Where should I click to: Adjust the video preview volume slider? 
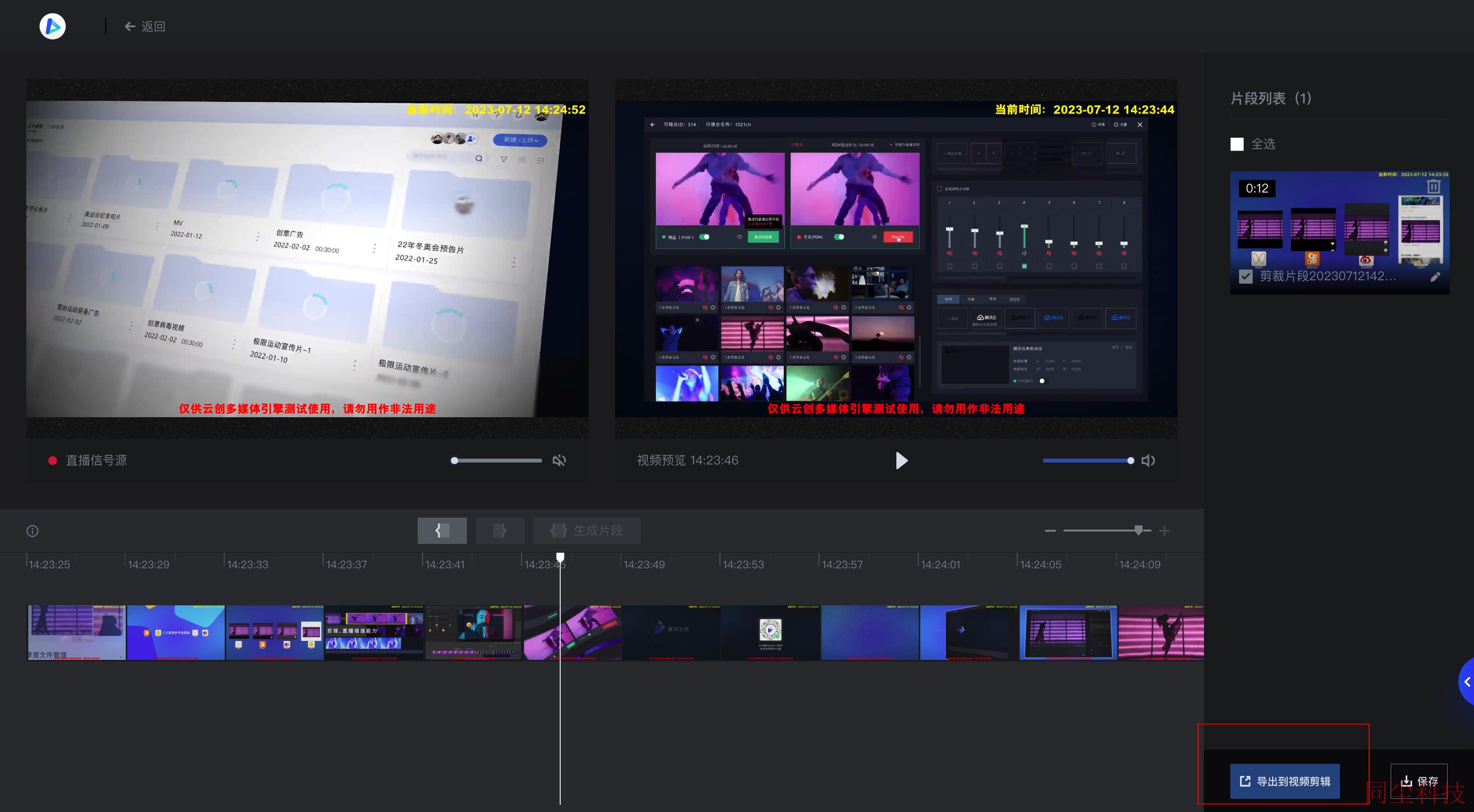pyautogui.click(x=1088, y=461)
